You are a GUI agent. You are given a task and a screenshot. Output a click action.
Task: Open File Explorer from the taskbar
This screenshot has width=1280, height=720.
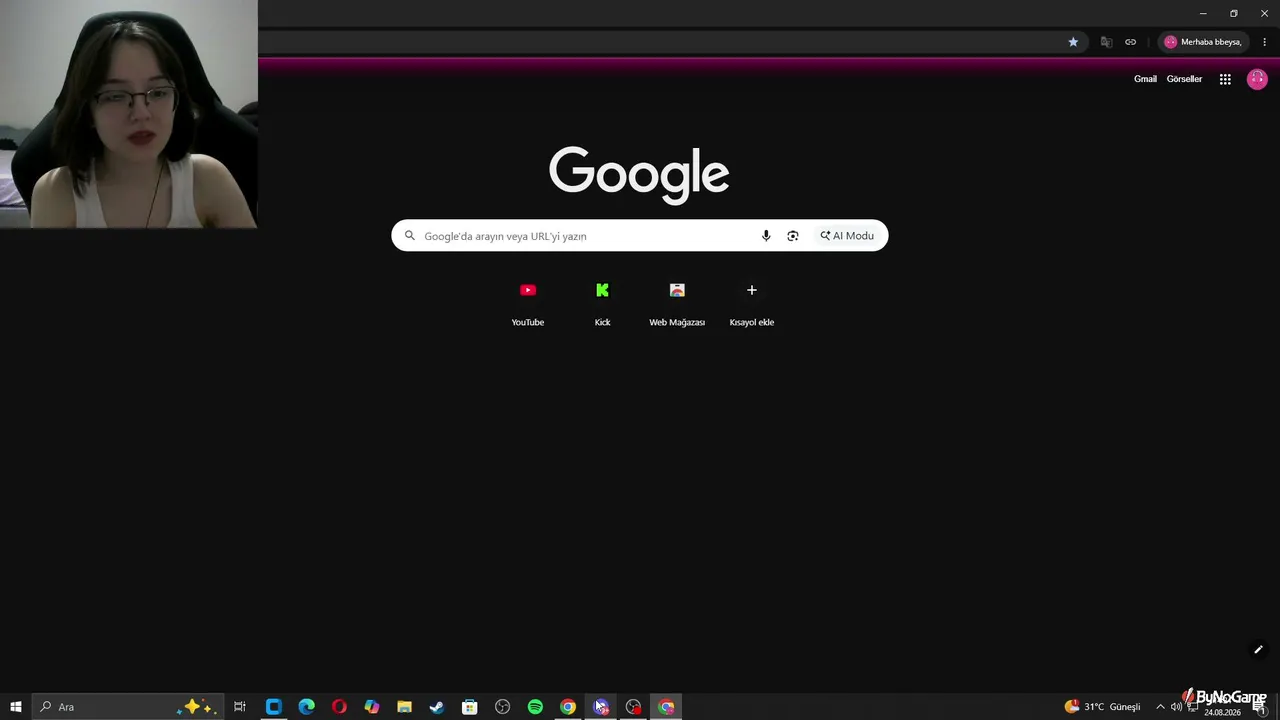tap(404, 707)
